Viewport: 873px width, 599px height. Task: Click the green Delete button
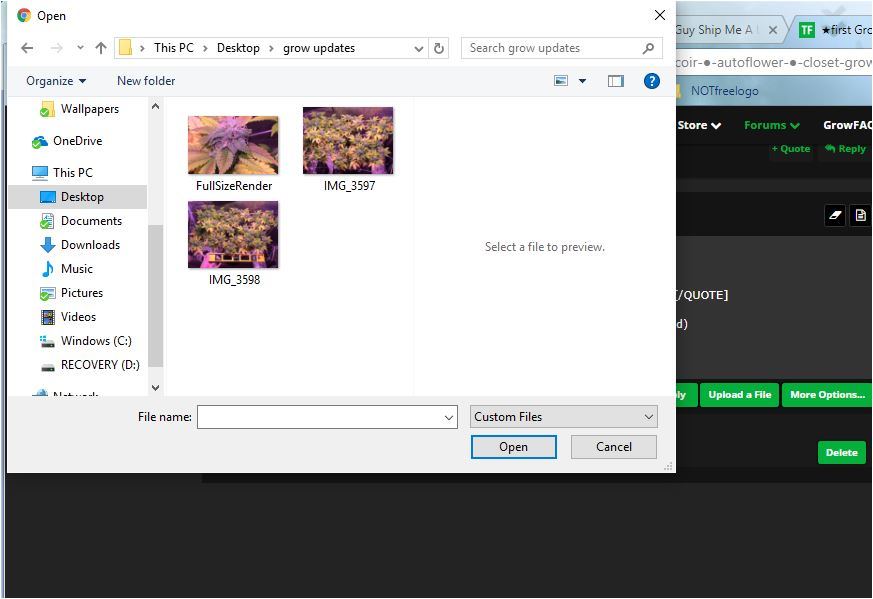842,453
